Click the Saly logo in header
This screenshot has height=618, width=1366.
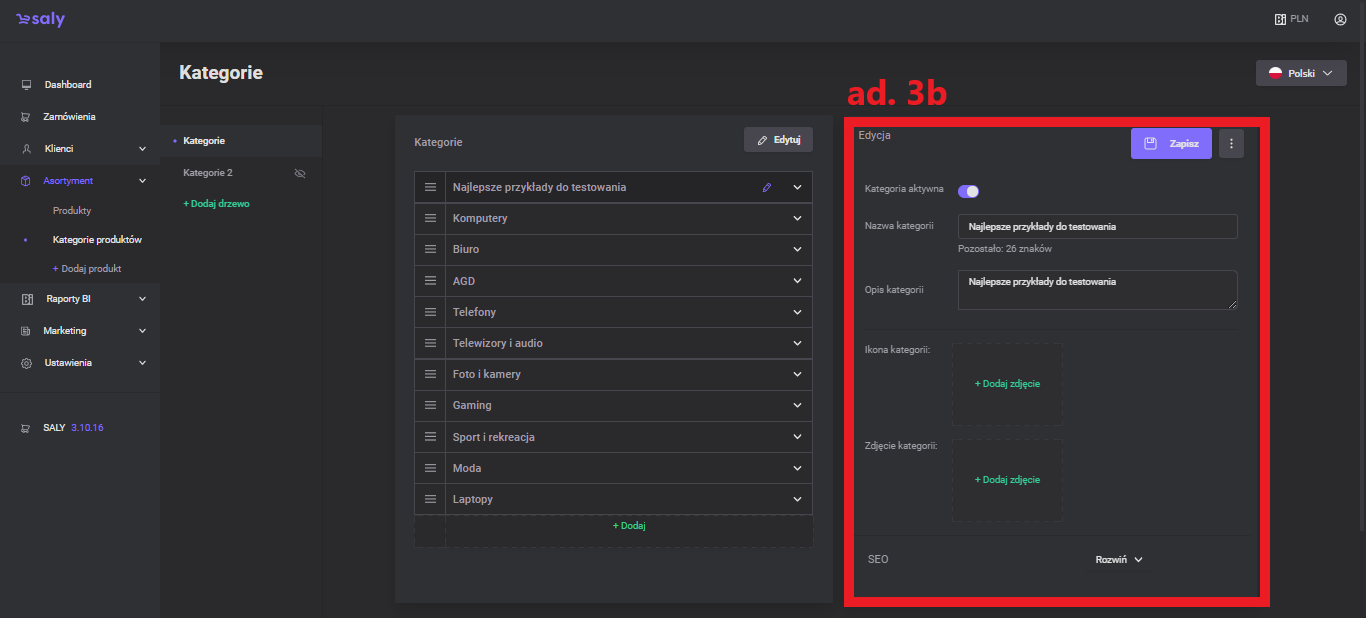(40, 20)
